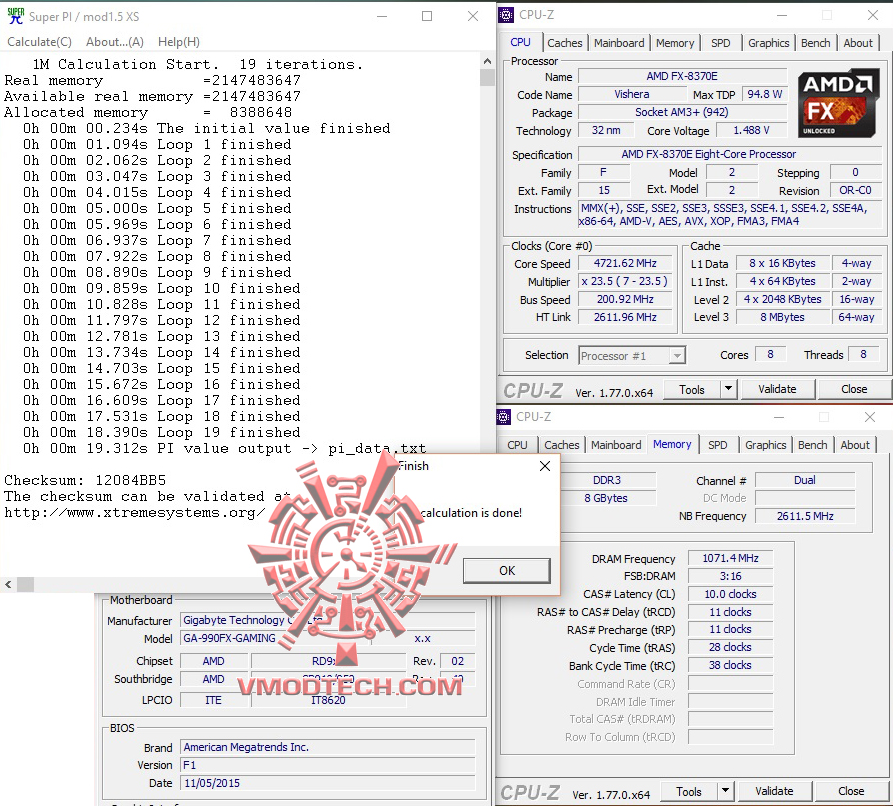Minimize the top CPU-Z window
The image size is (893, 806).
coord(781,15)
